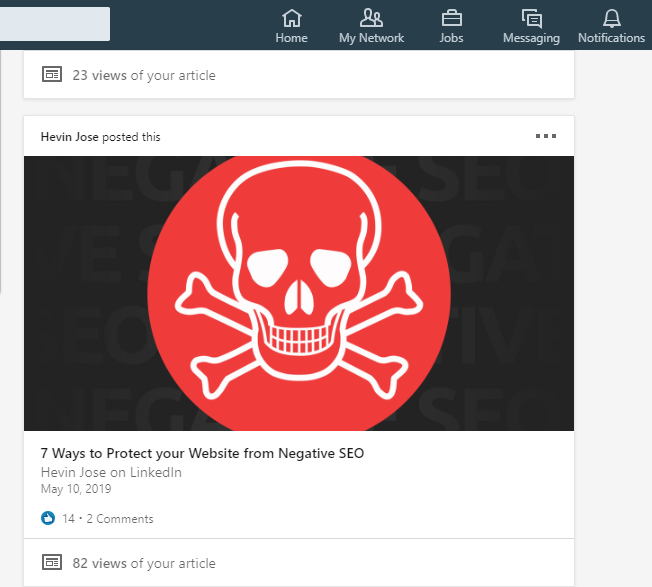Open My Network people icon
This screenshot has height=587, width=652.
[371, 17]
